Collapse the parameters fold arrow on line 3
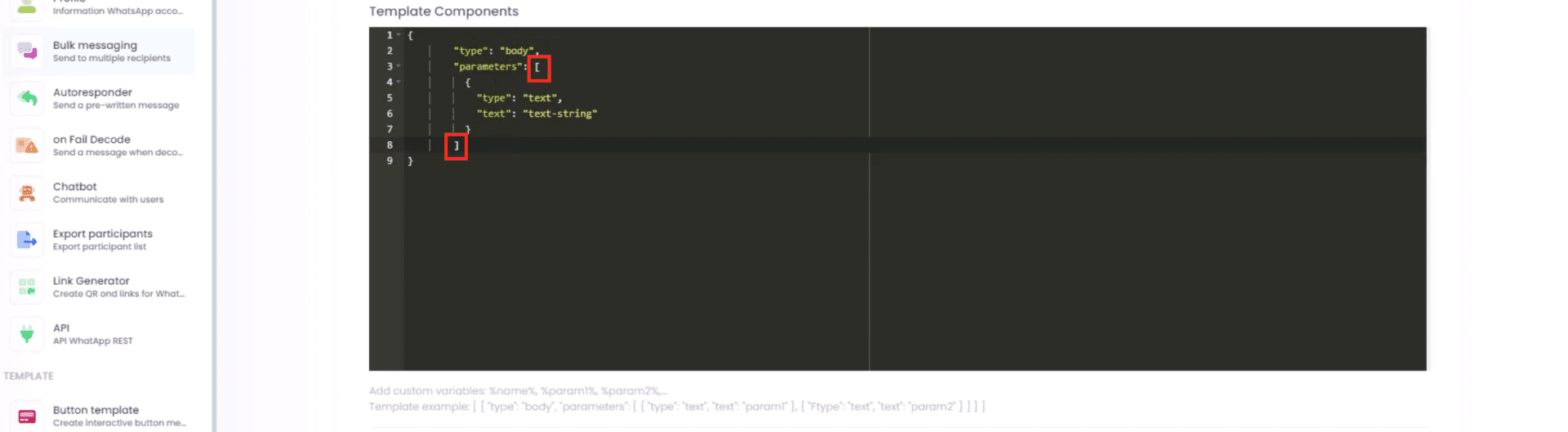The image size is (1568, 432). [x=399, y=66]
